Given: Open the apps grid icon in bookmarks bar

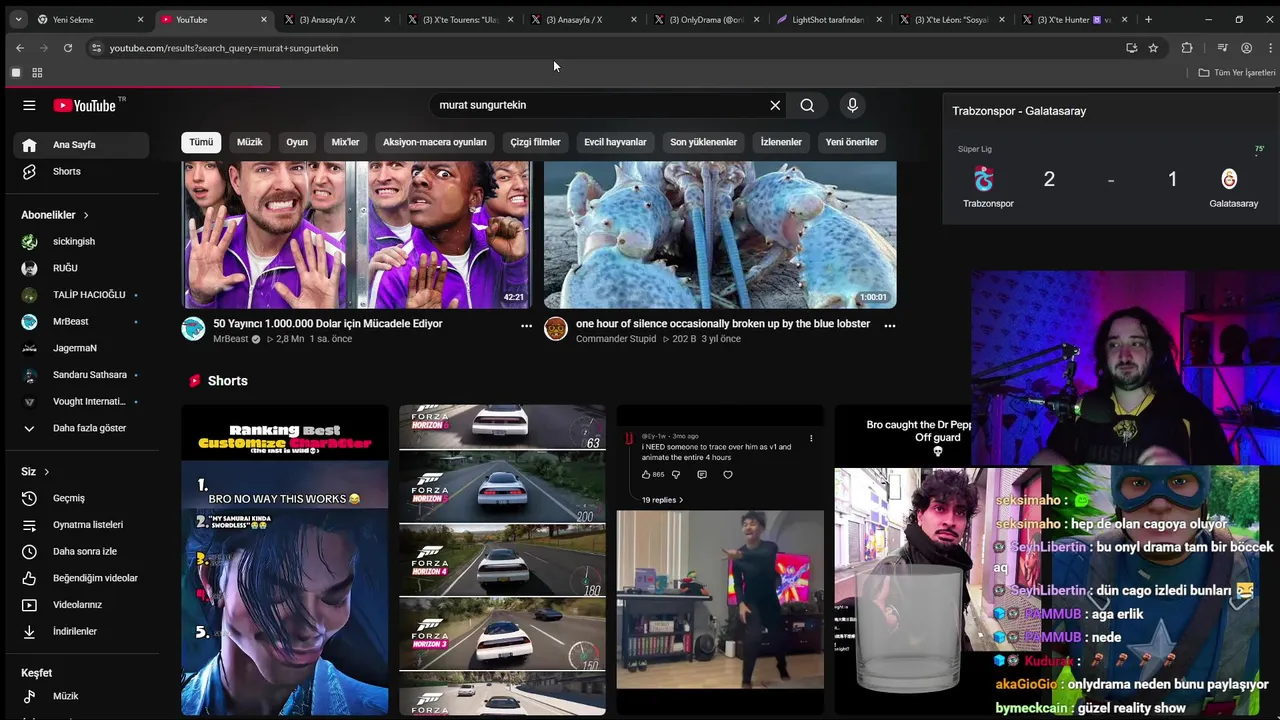Looking at the screenshot, I should point(37,73).
